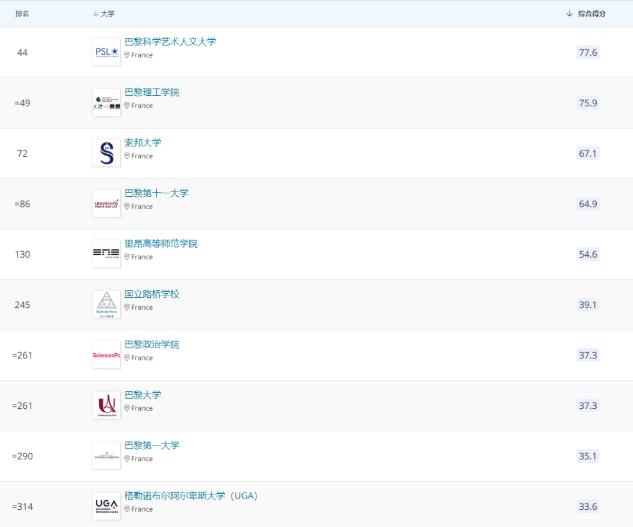
Task: Click the location pin under 格勒诺布尔阿尔卑斯大学
Action: coord(127,509)
